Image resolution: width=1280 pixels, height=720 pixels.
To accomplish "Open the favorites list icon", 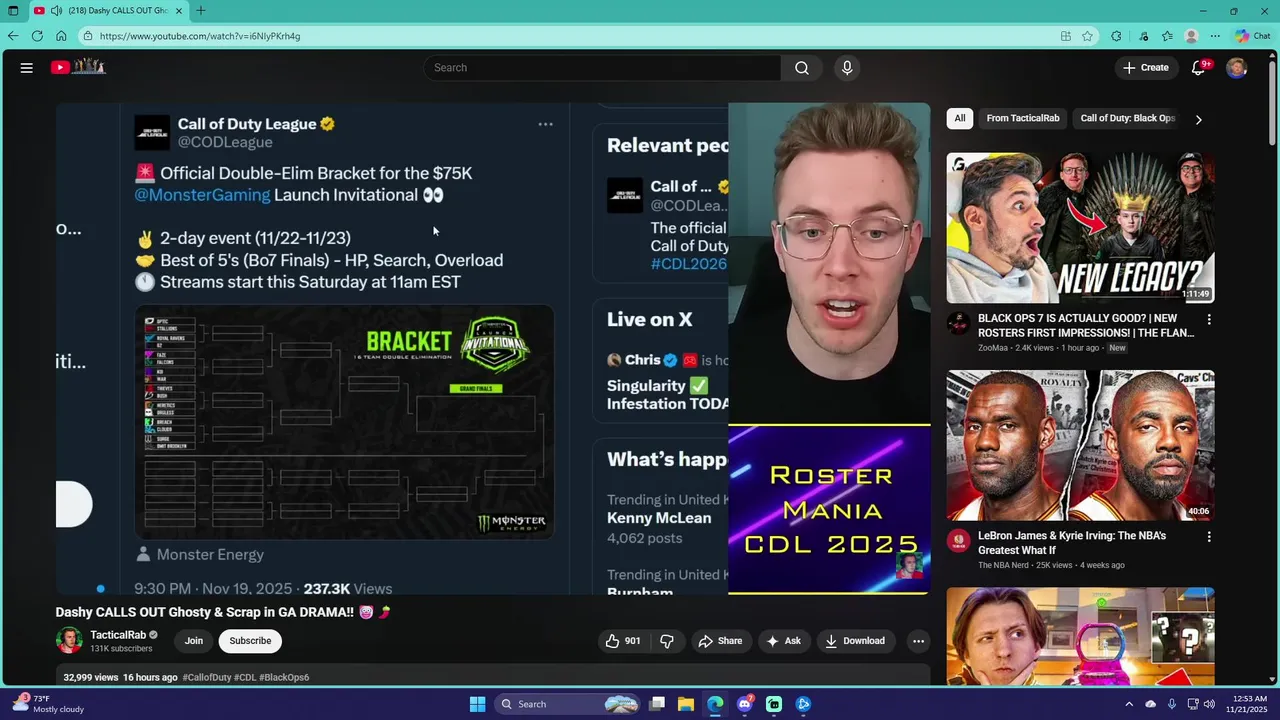I will (x=1167, y=36).
